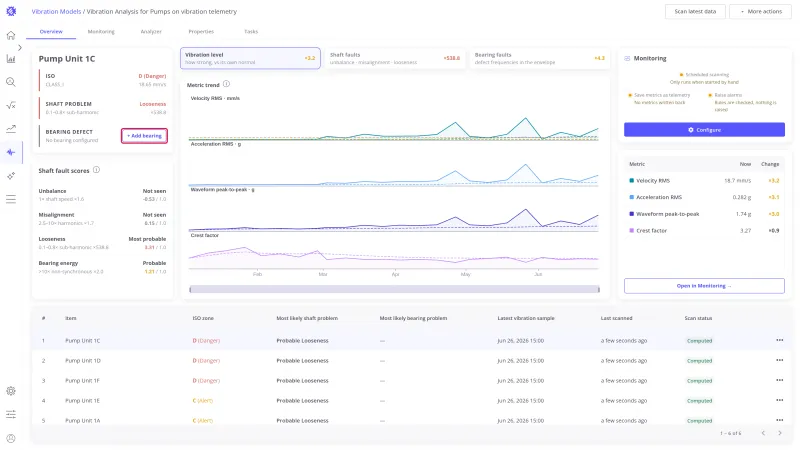Image resolution: width=800 pixels, height=450 pixels.
Task: Select the Vibration level card
Action: 250,58
